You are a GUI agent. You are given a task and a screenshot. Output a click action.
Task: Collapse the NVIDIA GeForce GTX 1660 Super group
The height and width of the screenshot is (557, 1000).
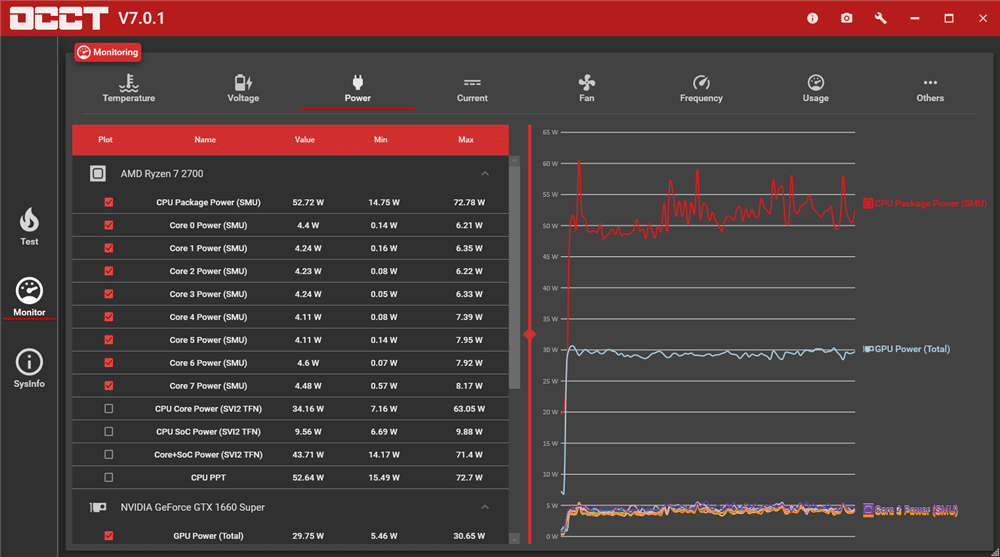[485, 507]
